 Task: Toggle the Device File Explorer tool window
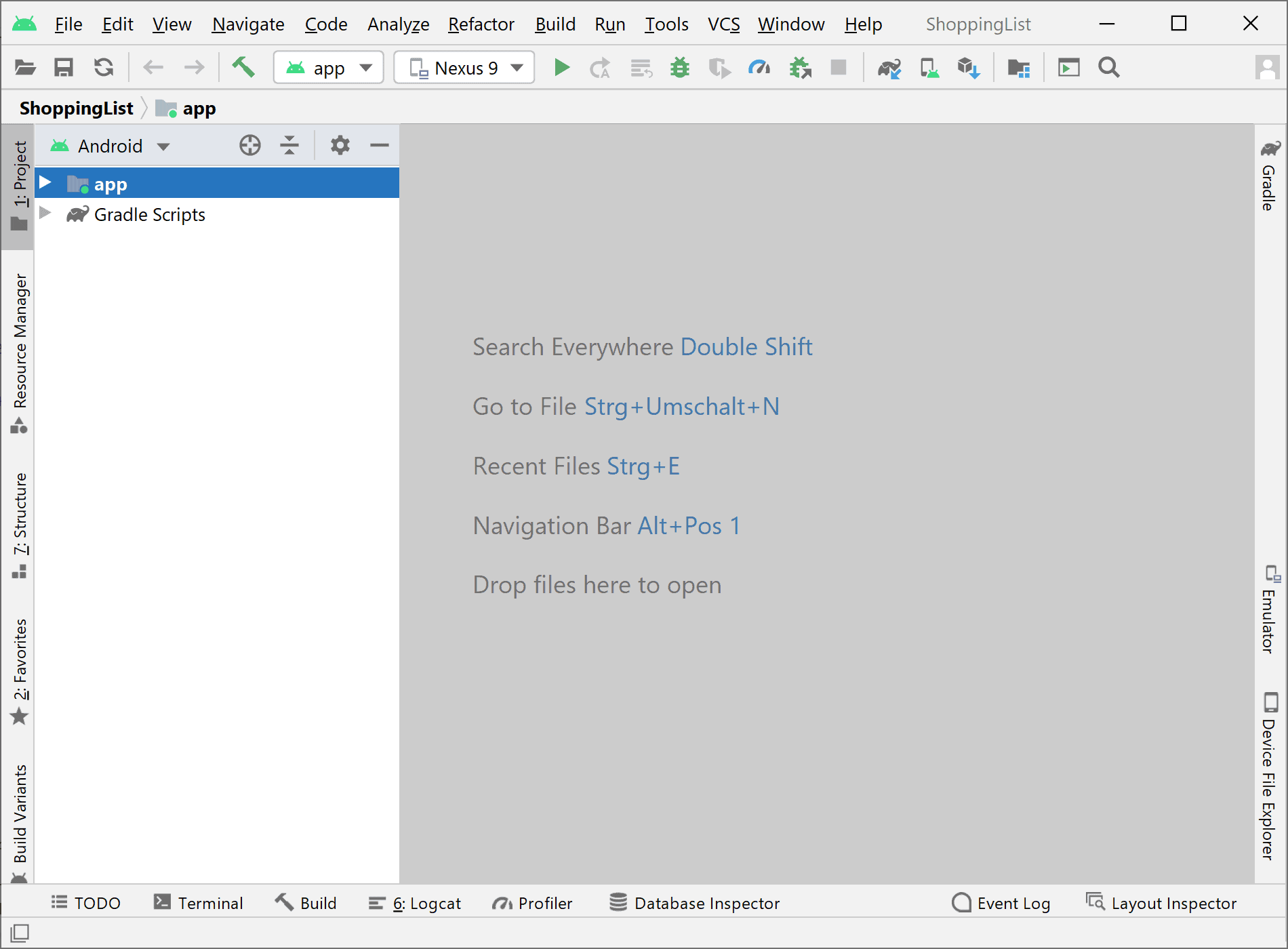(x=1270, y=776)
